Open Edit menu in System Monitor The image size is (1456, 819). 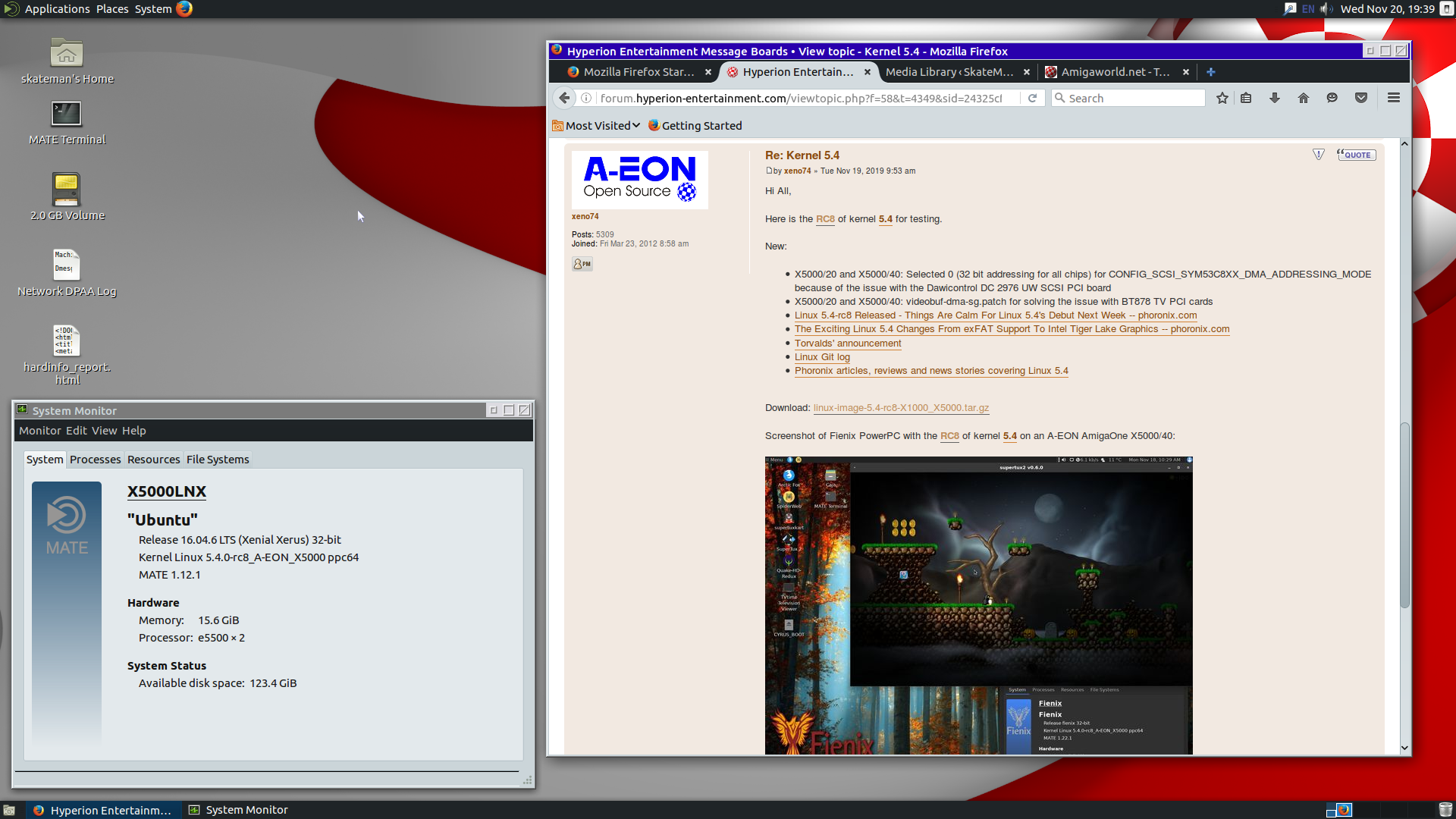[76, 431]
